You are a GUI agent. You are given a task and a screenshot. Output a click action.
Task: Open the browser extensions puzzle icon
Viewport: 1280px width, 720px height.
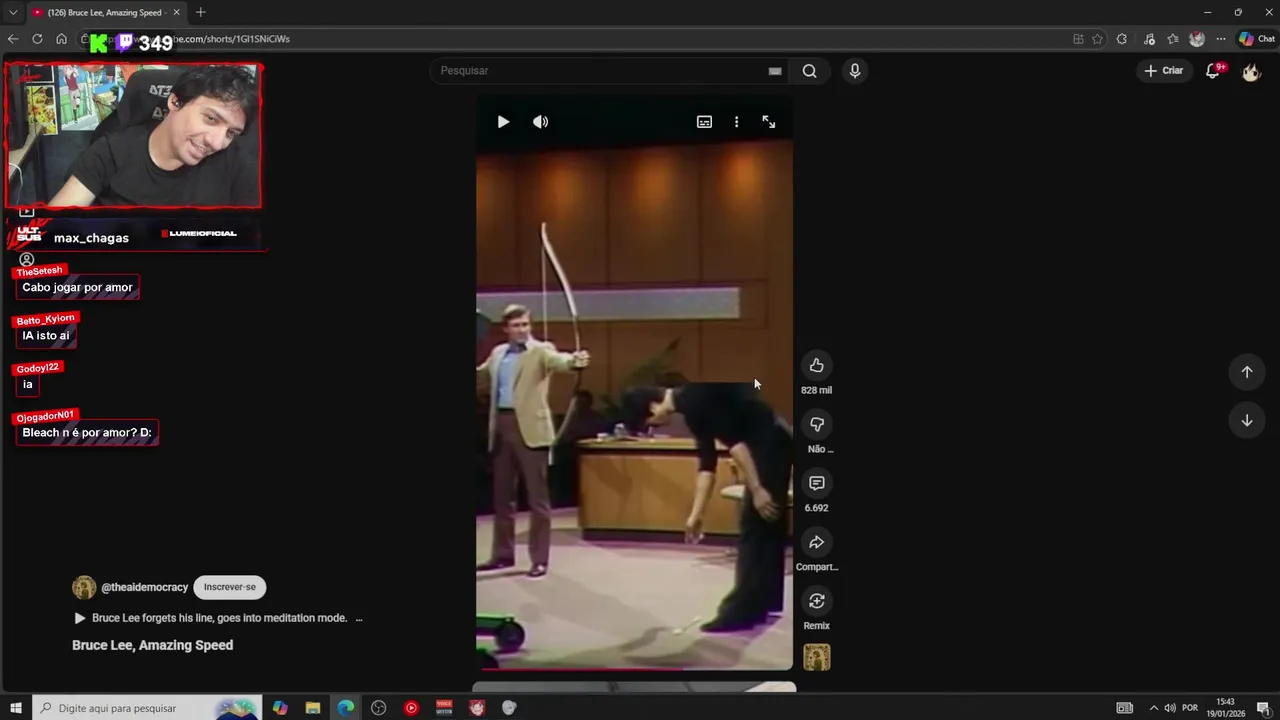pyautogui.click(x=1122, y=39)
